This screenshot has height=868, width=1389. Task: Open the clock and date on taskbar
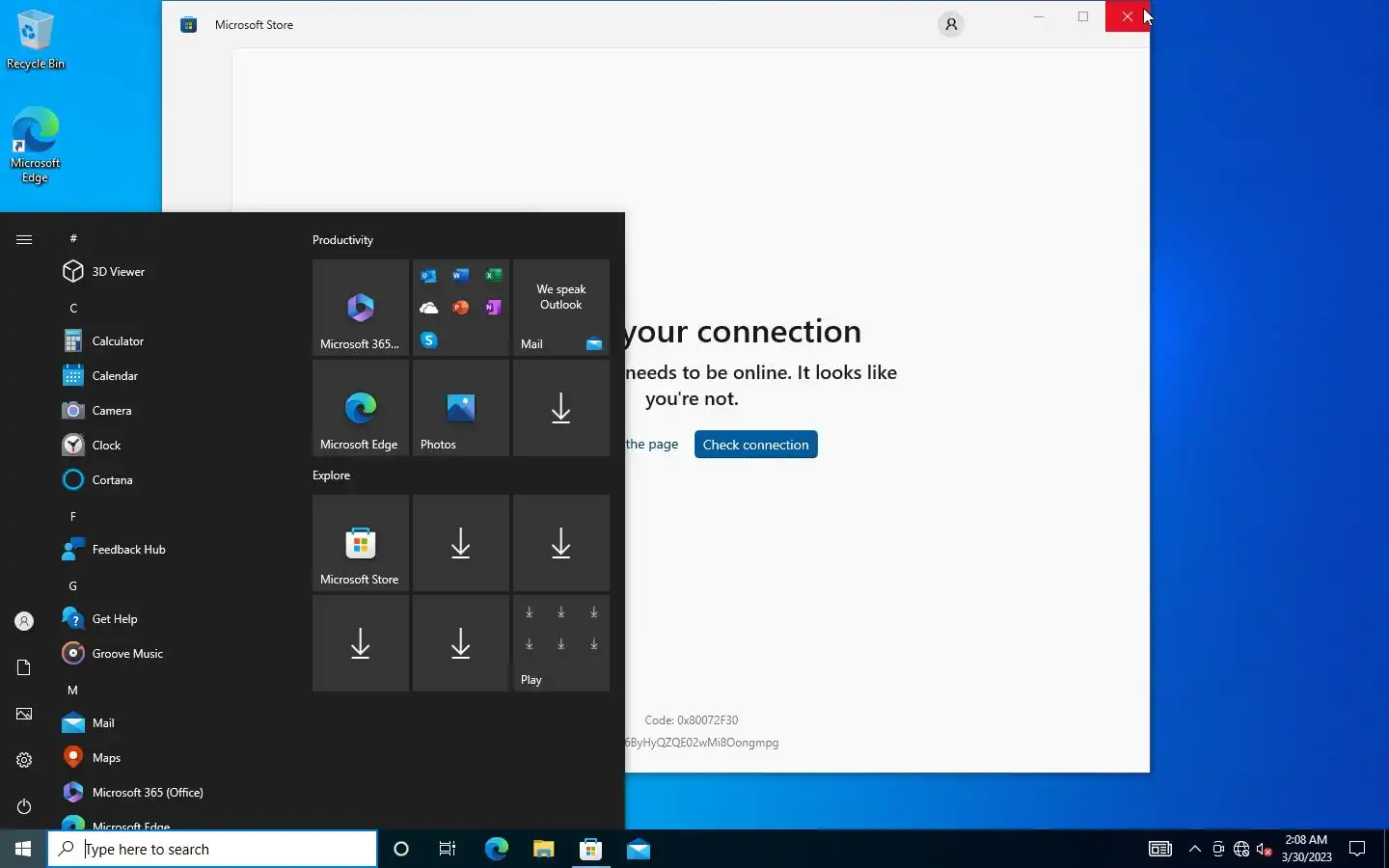[x=1306, y=849]
